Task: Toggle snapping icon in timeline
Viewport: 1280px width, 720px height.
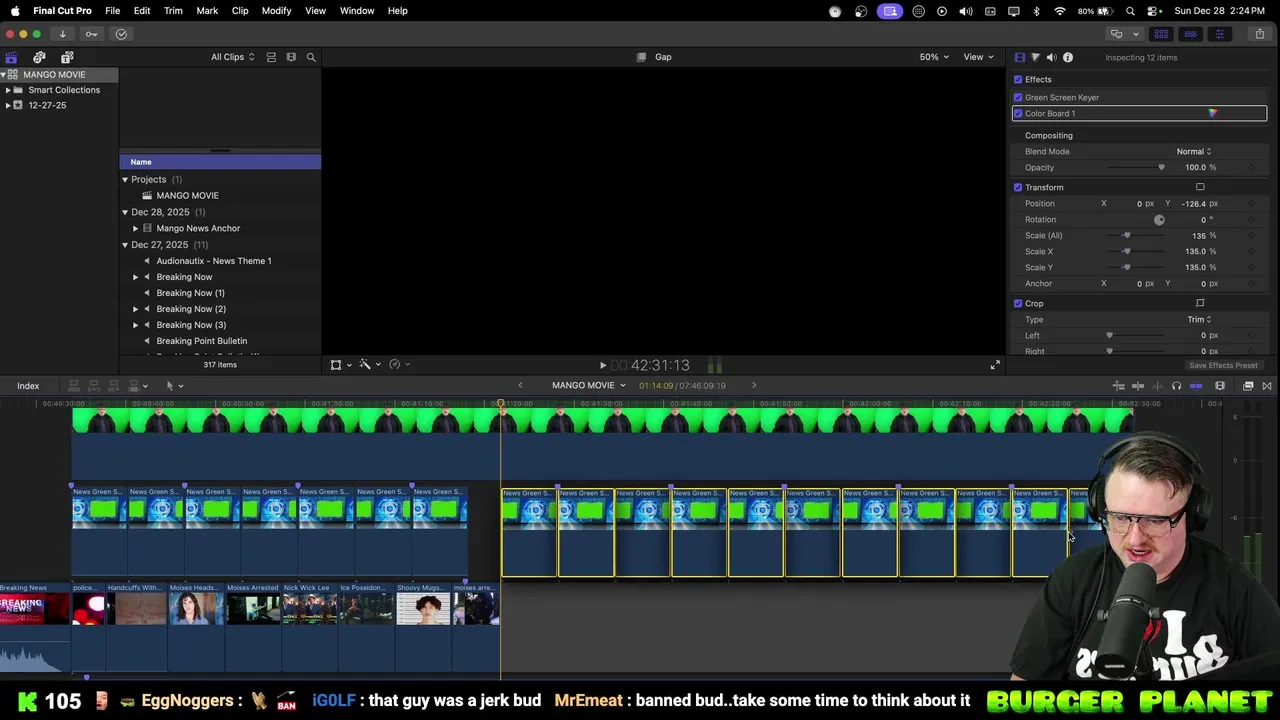Action: pyautogui.click(x=1196, y=386)
